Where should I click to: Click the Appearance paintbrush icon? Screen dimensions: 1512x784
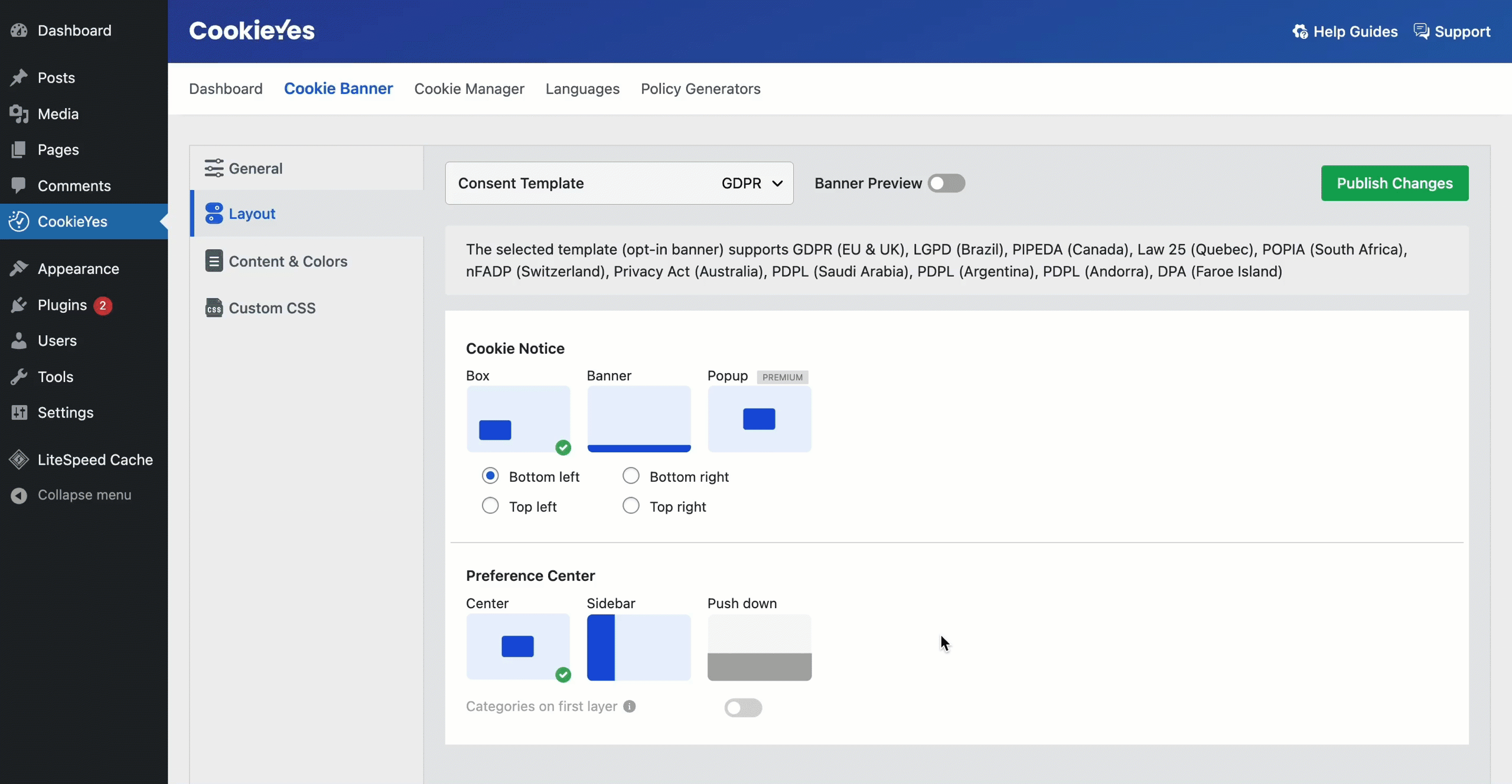[19, 269]
